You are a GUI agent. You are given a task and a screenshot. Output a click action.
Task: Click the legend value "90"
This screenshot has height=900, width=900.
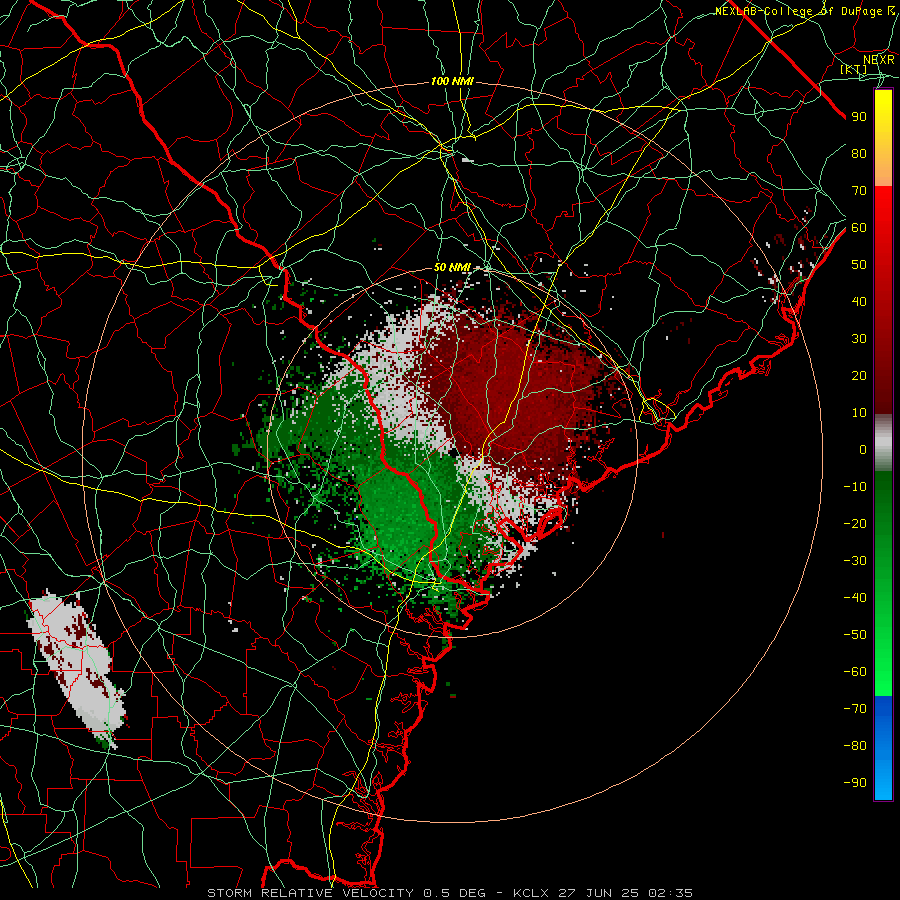(859, 117)
